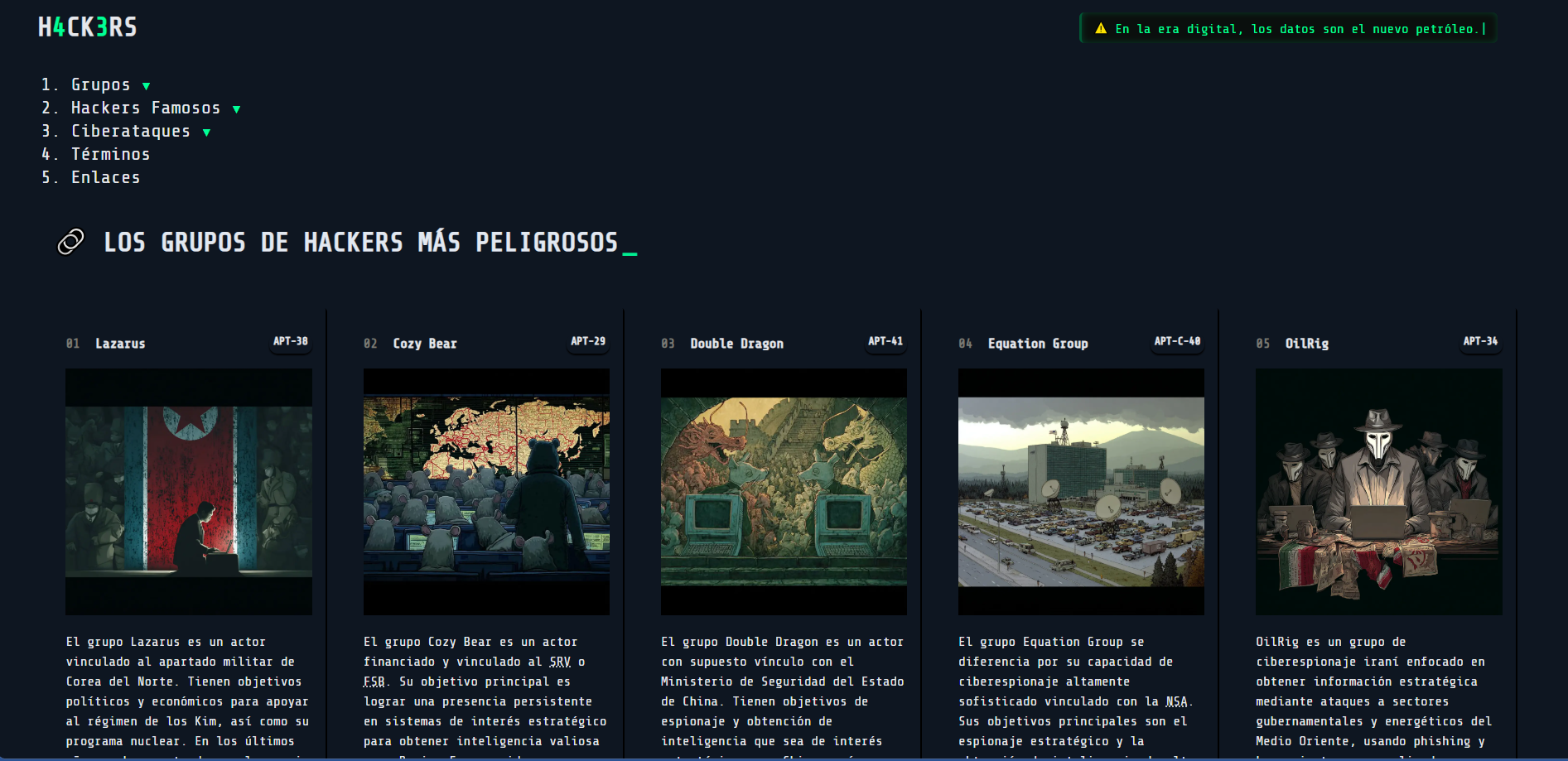View the Equation Group building image

[1081, 491]
